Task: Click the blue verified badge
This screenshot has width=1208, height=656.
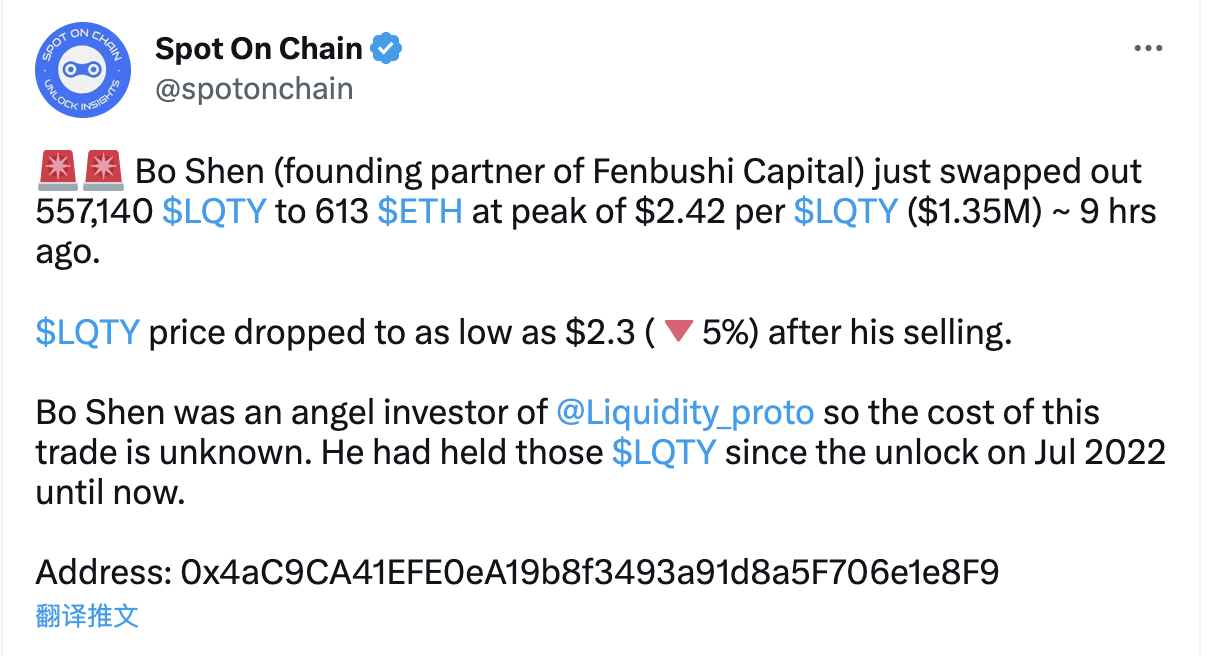Action: (387, 47)
